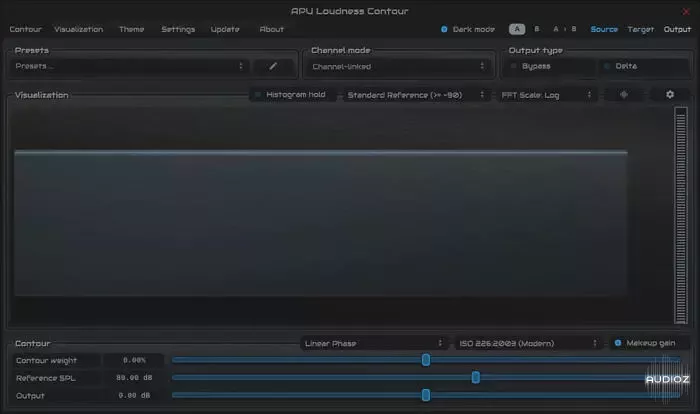
Task: Enable Delta output type
Action: (644, 66)
